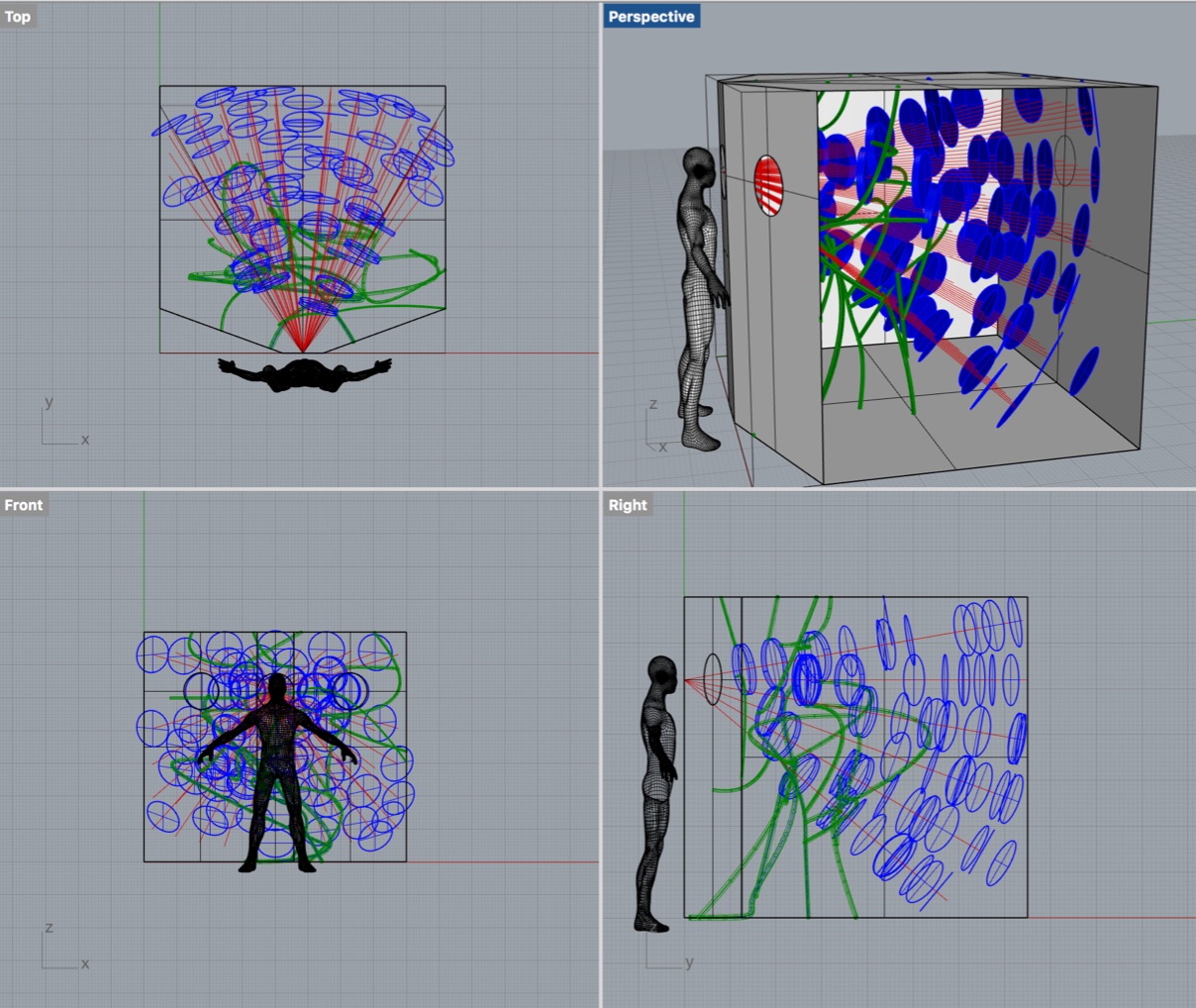
Task: Click the axis indicator in Top viewport
Action: (x=64, y=422)
